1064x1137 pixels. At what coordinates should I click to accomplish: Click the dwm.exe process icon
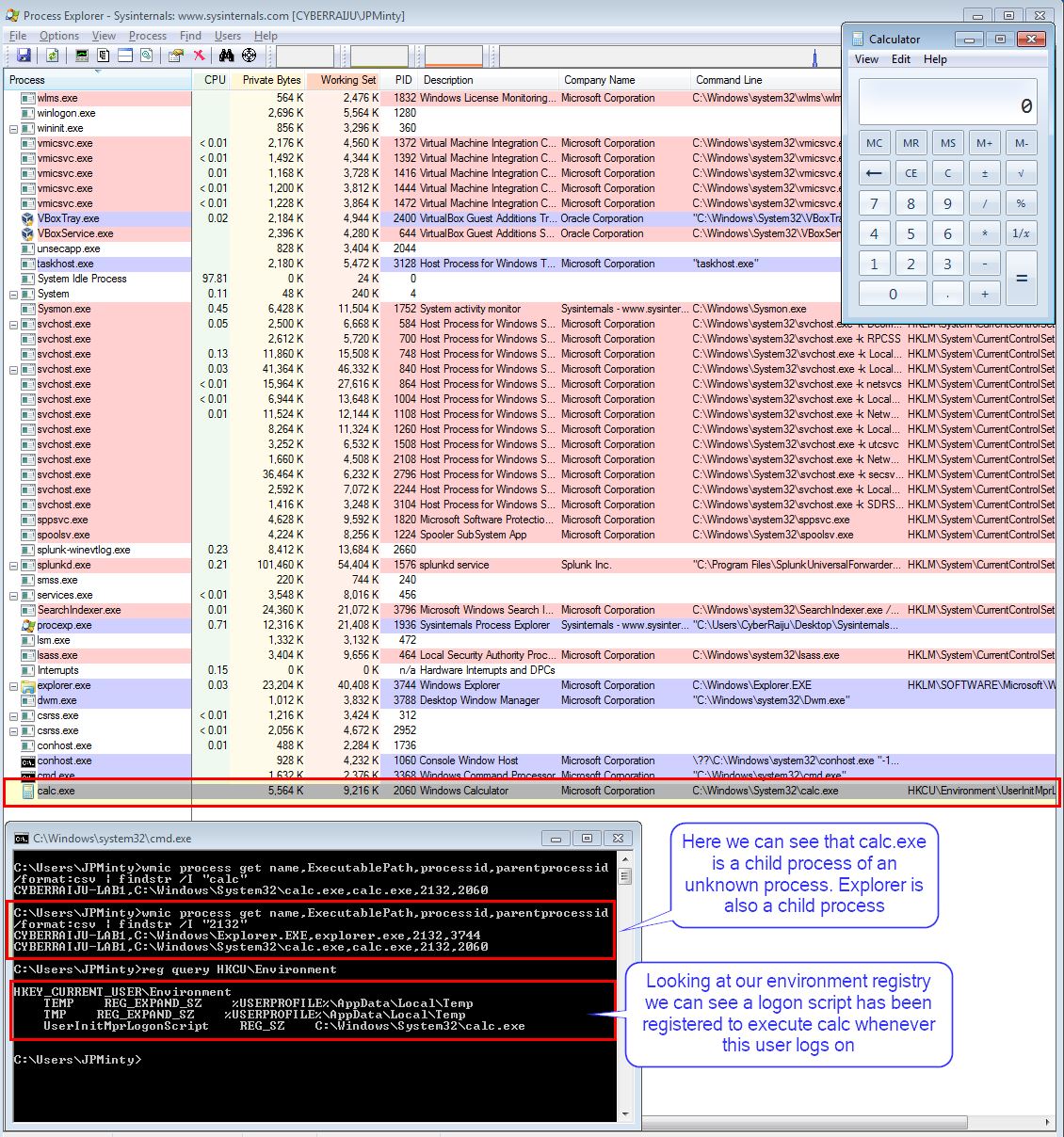pyautogui.click(x=27, y=700)
